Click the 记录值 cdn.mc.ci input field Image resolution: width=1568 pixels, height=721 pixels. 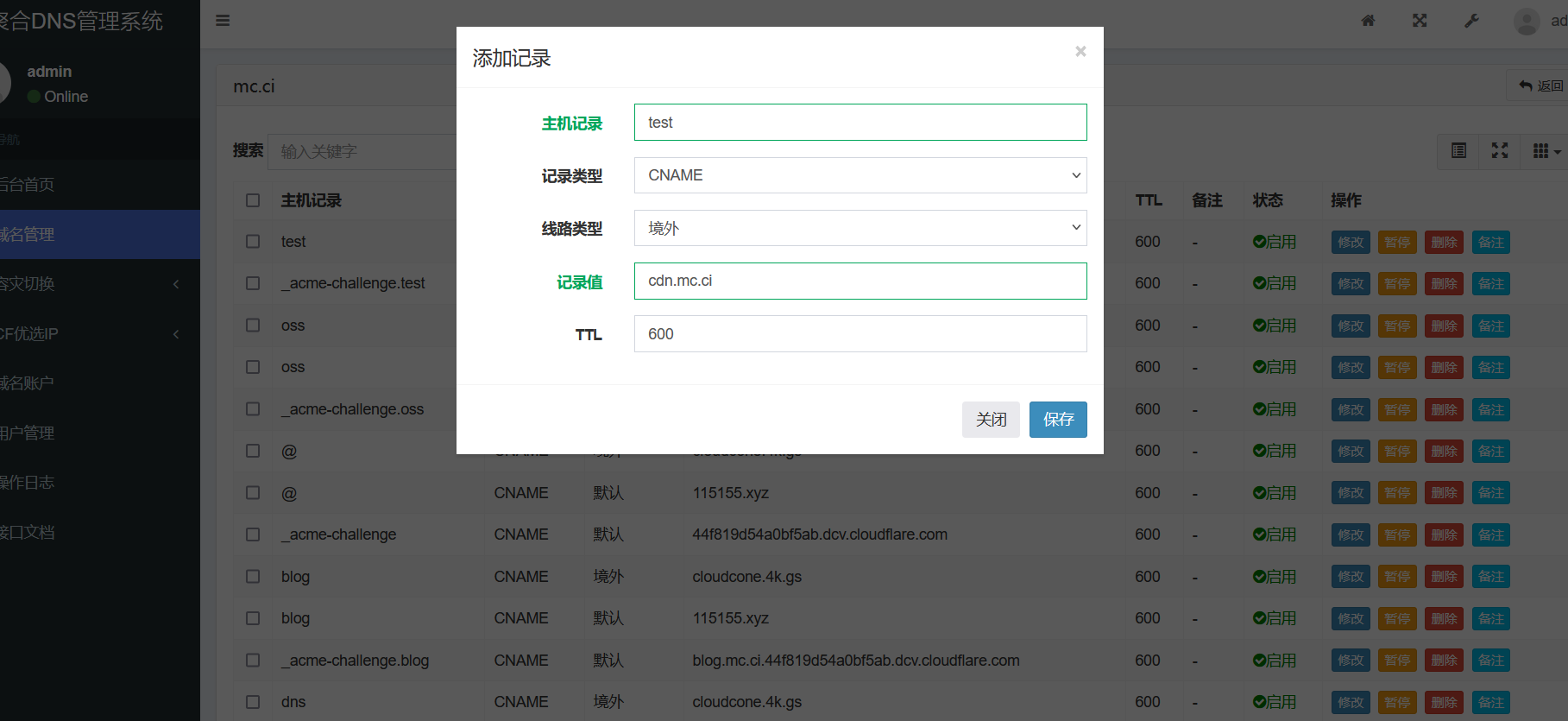[x=860, y=281]
